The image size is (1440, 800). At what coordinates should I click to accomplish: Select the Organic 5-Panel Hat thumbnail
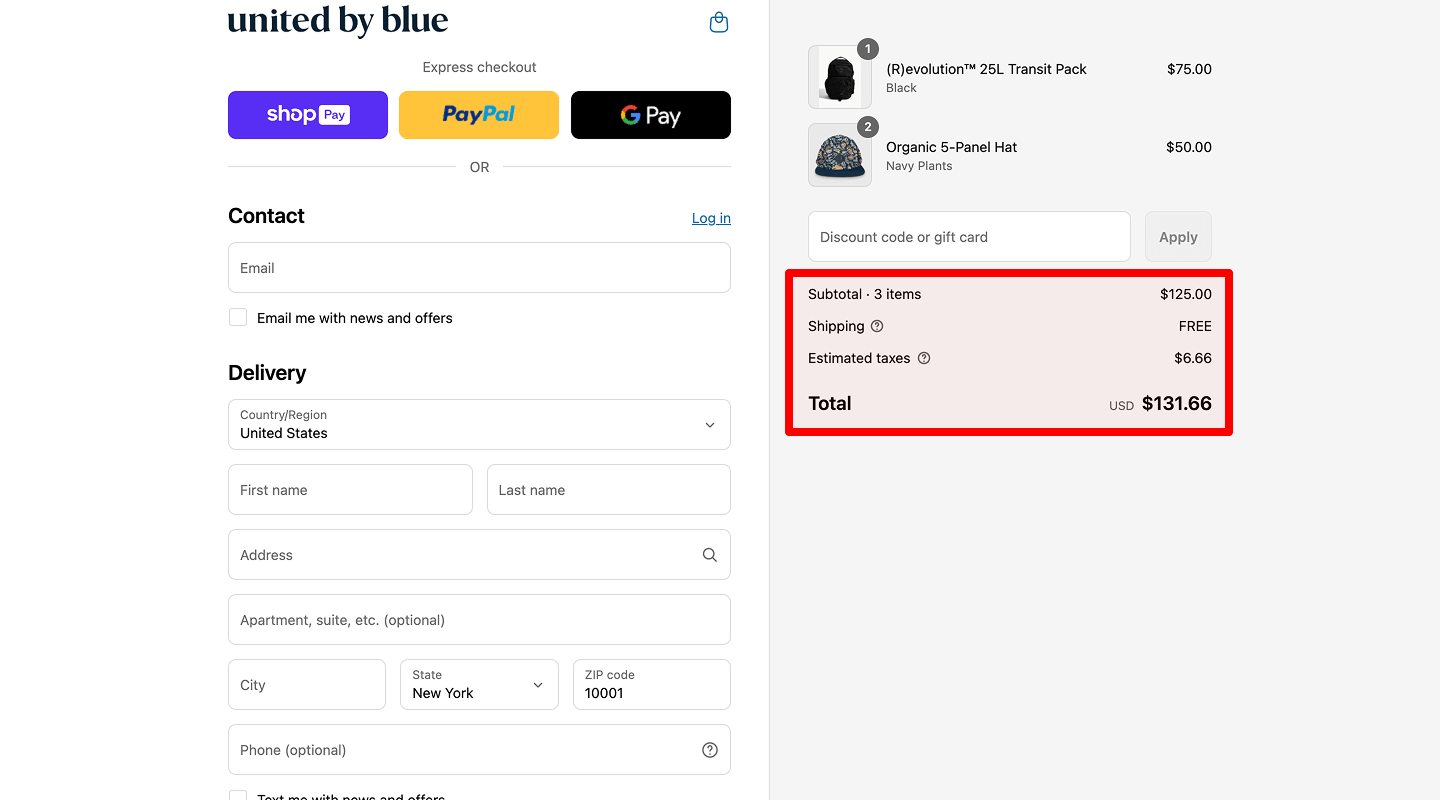pyautogui.click(x=839, y=155)
